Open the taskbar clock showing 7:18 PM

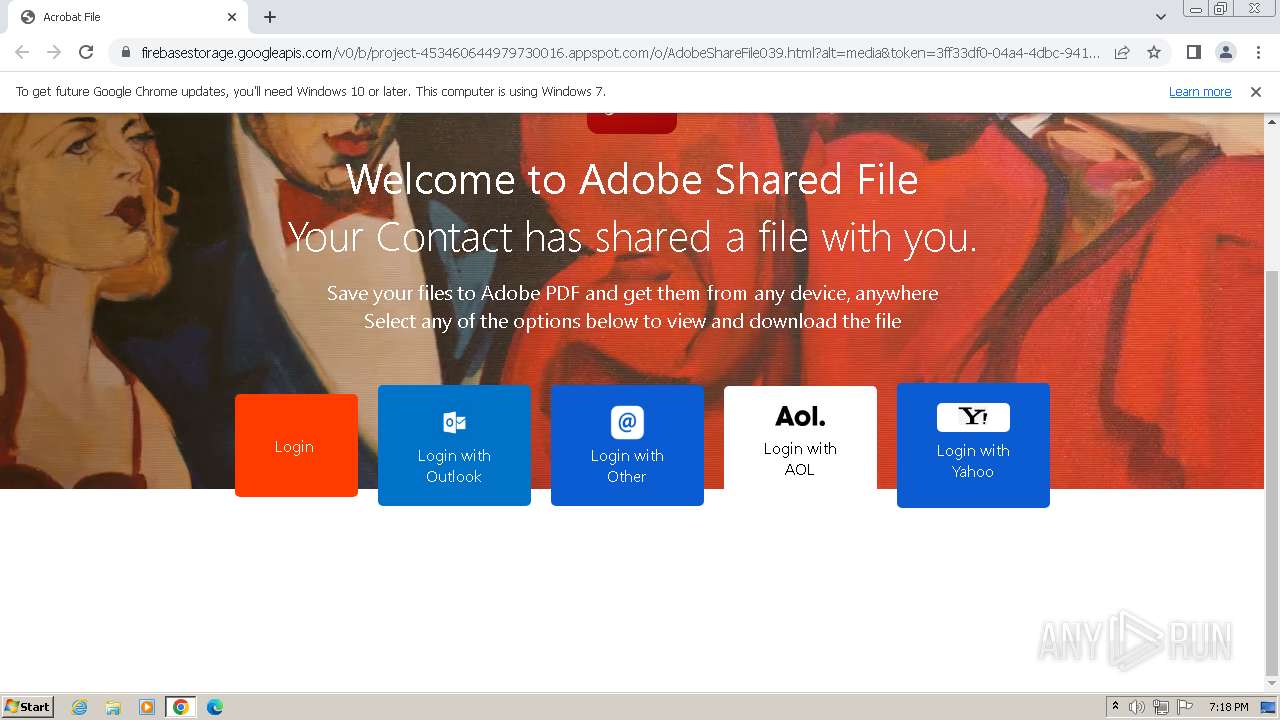coord(1228,707)
